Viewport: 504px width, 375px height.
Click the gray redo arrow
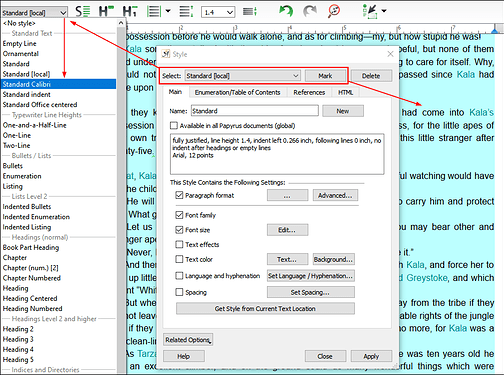coord(310,11)
